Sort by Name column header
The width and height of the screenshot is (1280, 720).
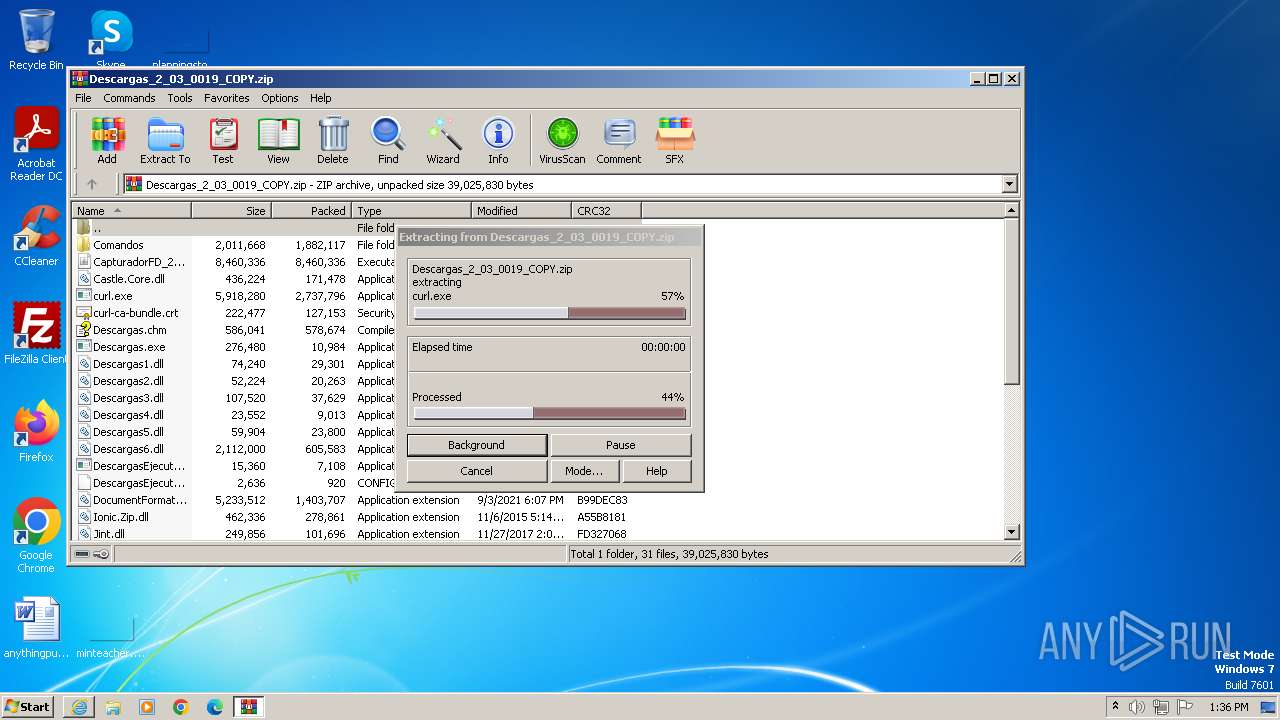pos(131,210)
